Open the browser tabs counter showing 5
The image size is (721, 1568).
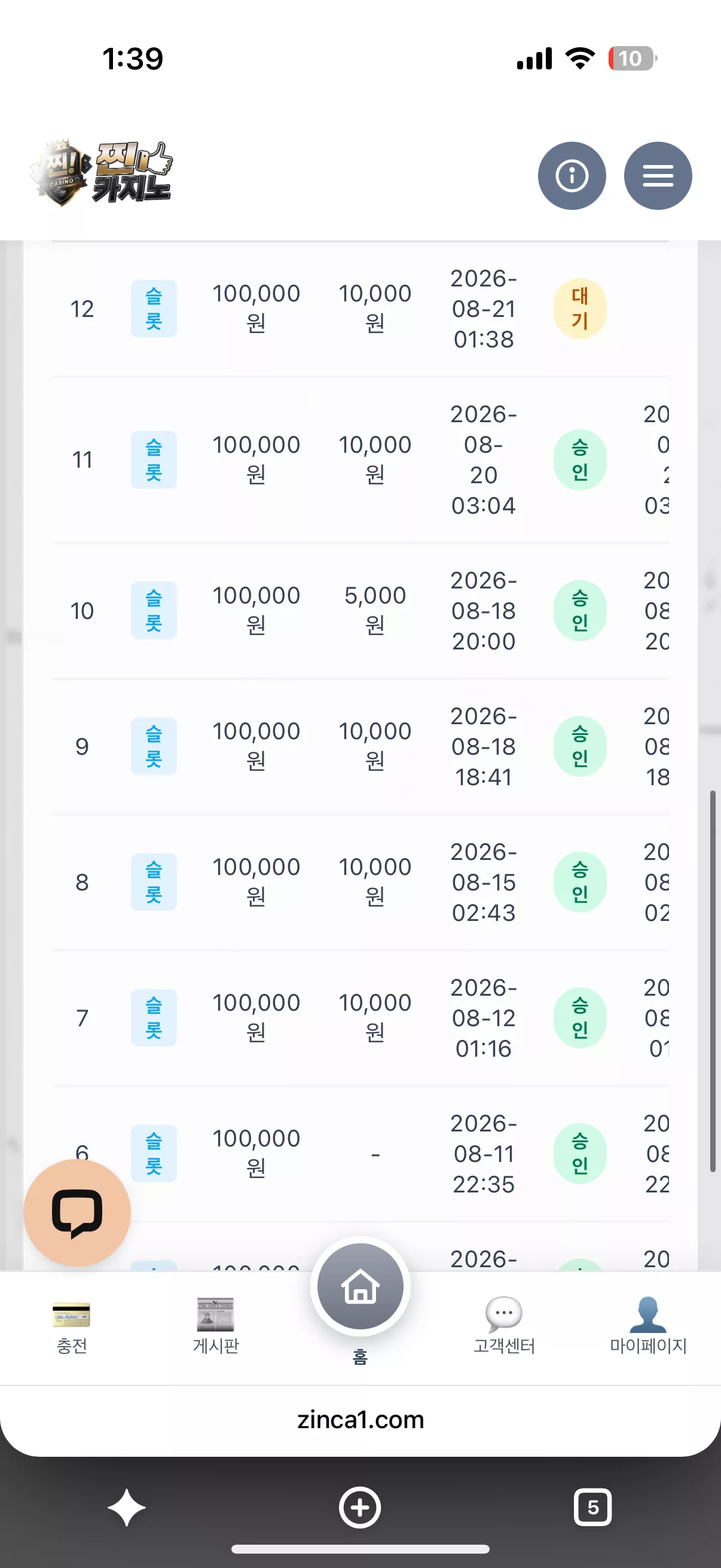click(x=592, y=1507)
